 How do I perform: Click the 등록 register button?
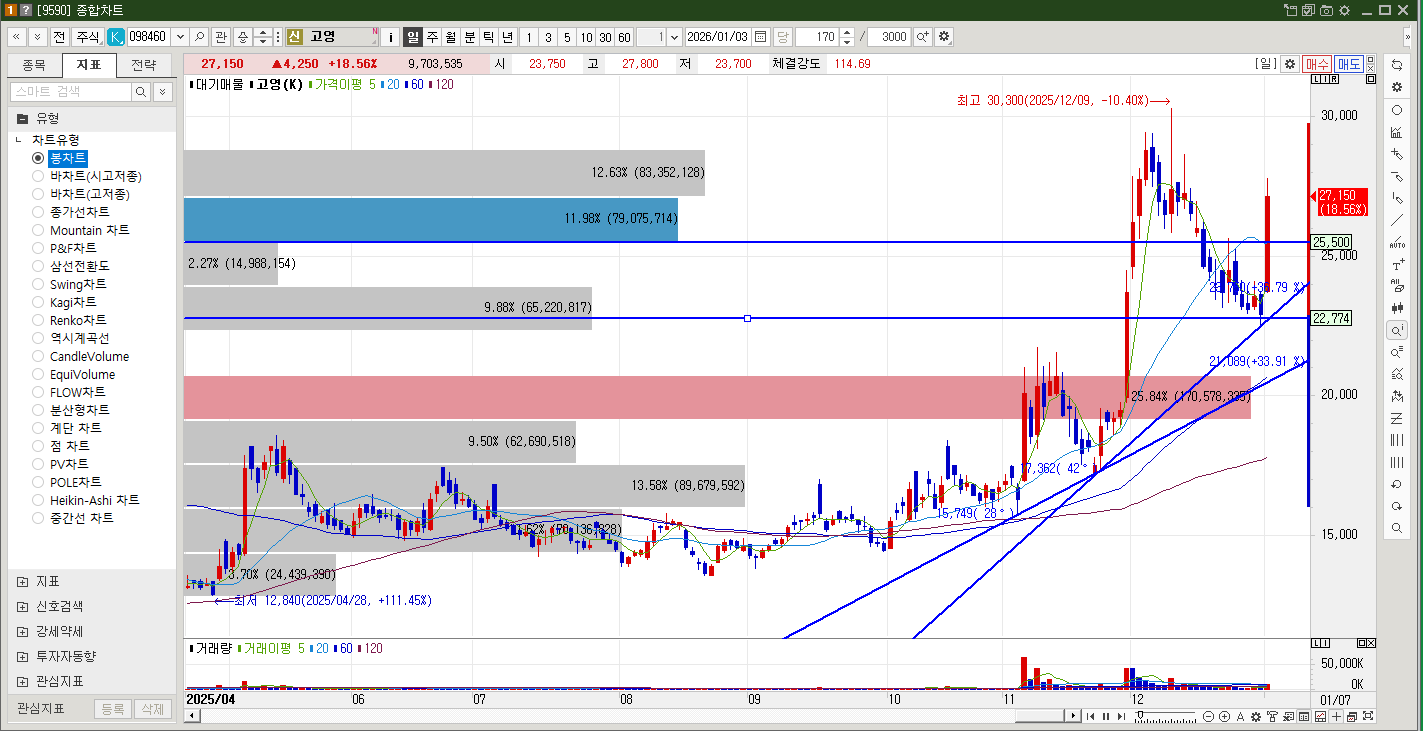tap(113, 709)
